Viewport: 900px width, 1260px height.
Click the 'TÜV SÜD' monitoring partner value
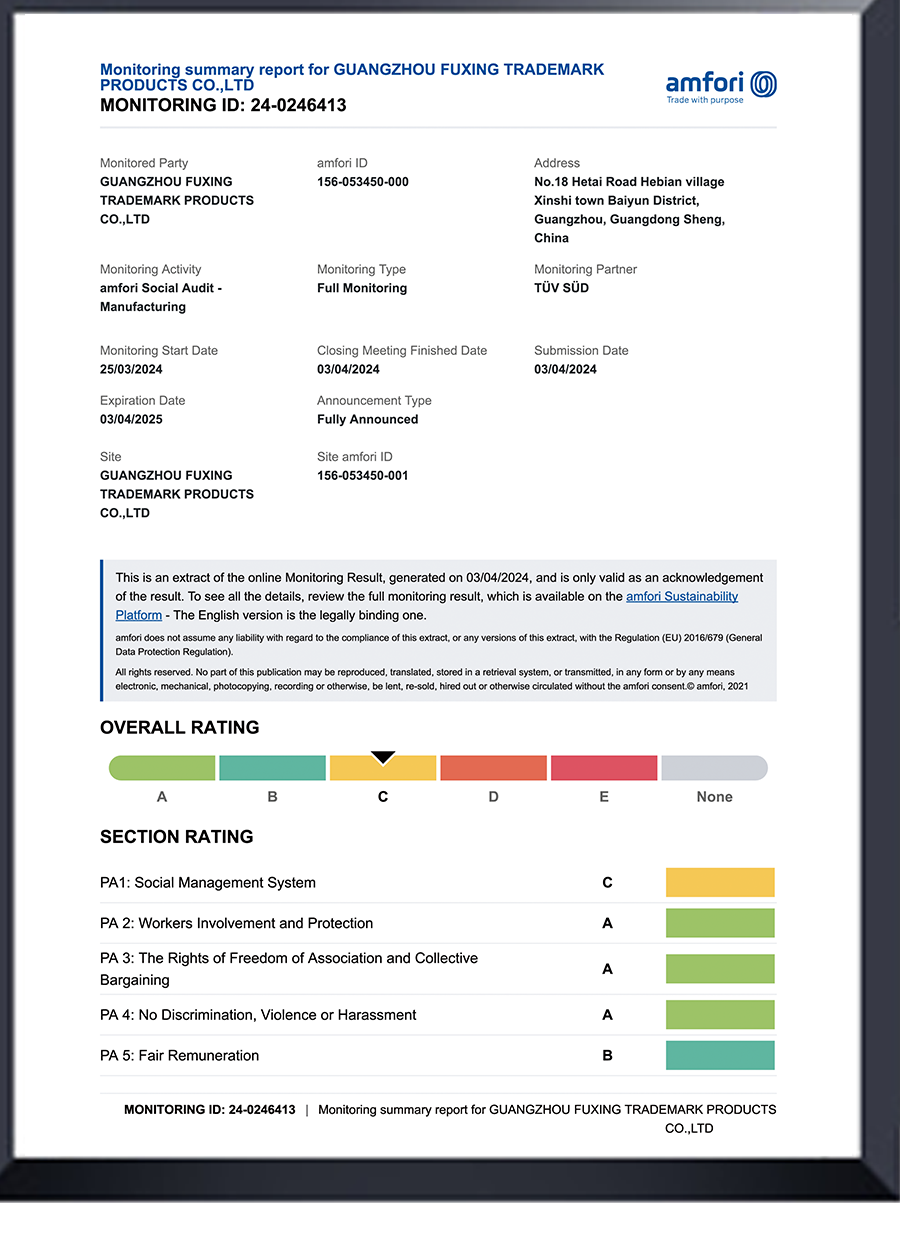click(x=562, y=288)
